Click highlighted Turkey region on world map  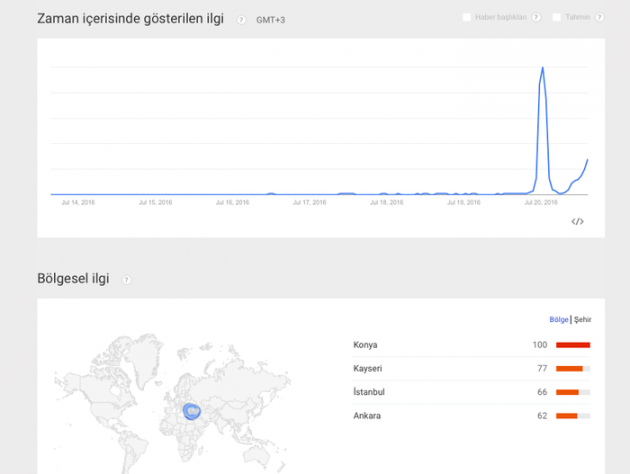(193, 410)
